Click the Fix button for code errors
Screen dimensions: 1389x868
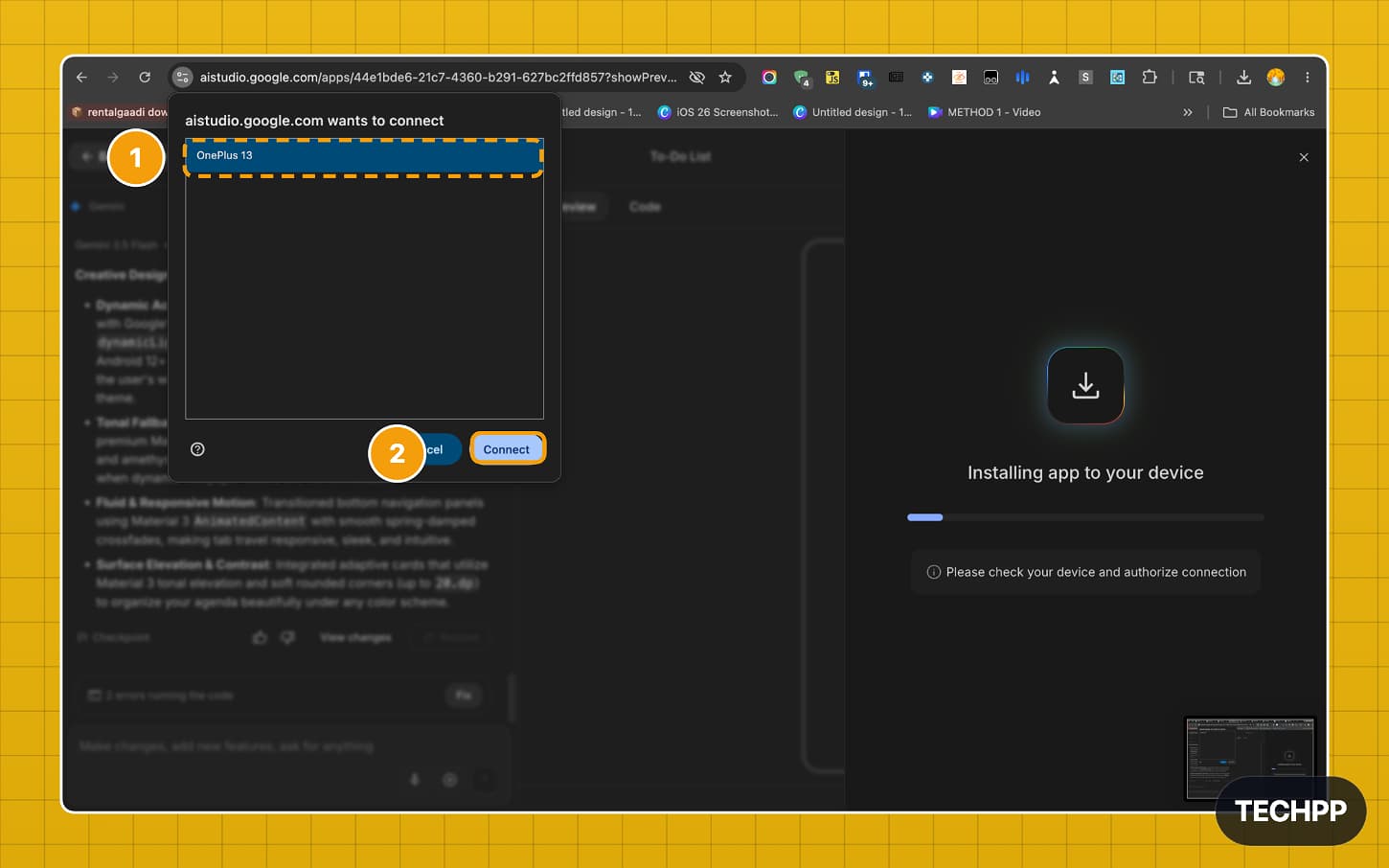click(464, 696)
